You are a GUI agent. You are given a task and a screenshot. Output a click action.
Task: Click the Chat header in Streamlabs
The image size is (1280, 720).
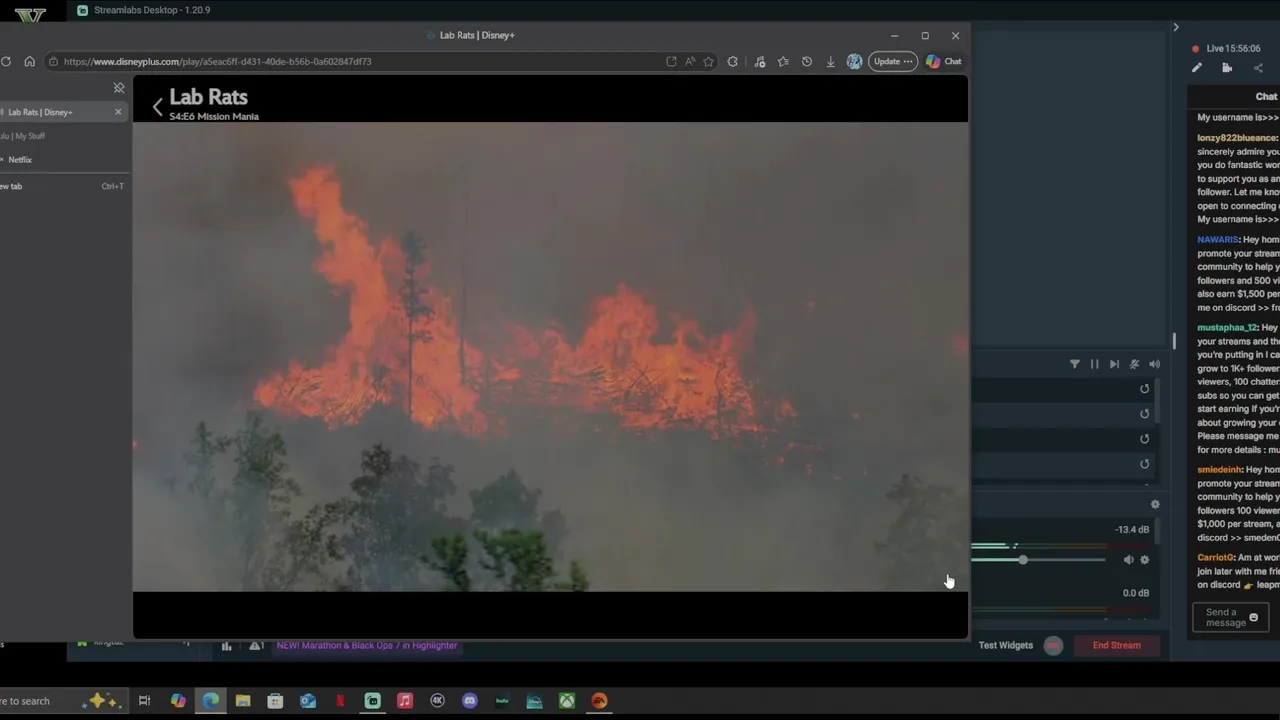(x=1266, y=96)
